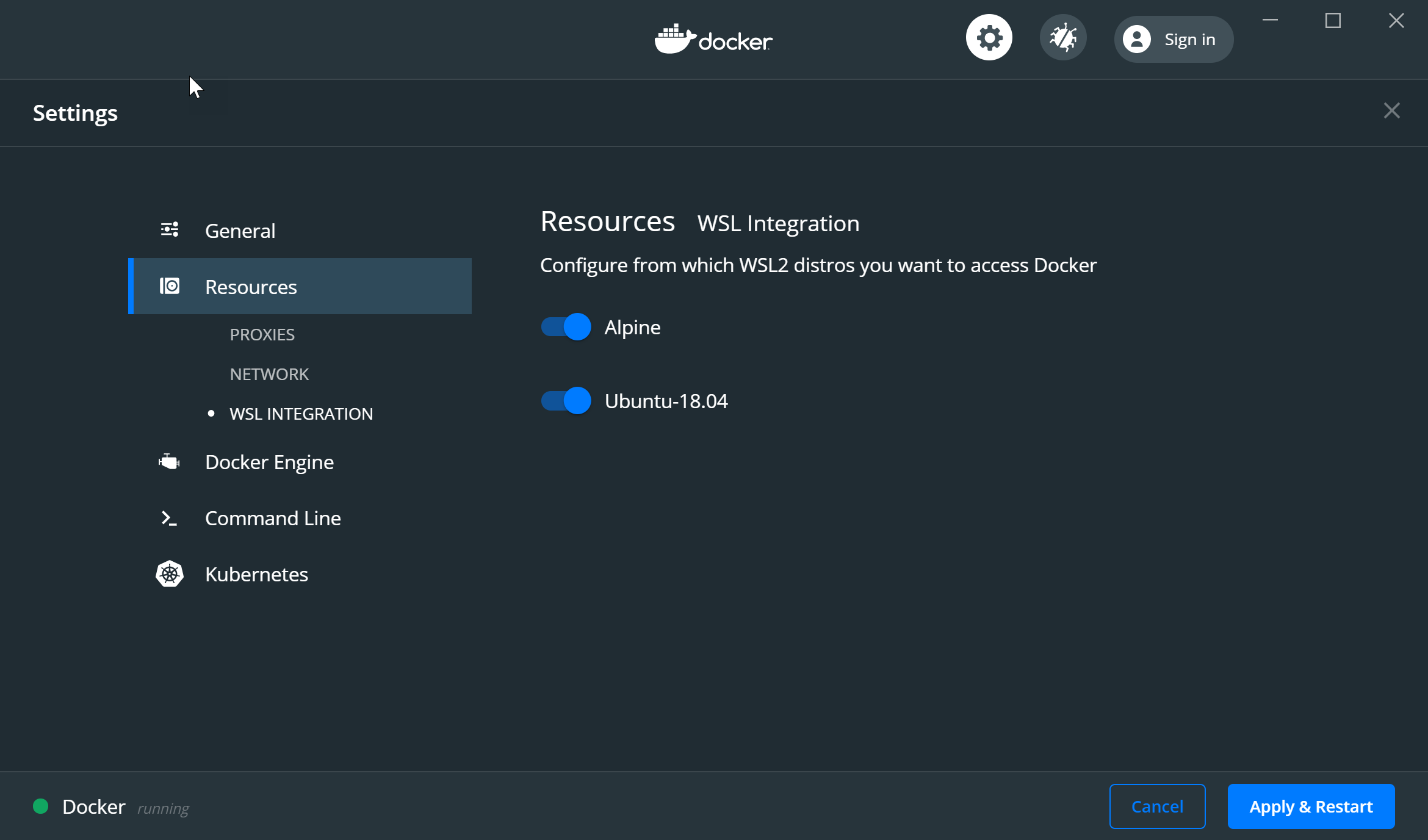The width and height of the screenshot is (1428, 840).
Task: Close the Docker Desktop window
Action: 1396,21
